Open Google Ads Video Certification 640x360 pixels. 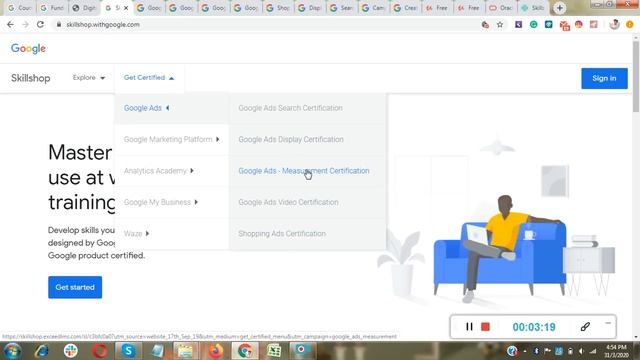(x=288, y=202)
